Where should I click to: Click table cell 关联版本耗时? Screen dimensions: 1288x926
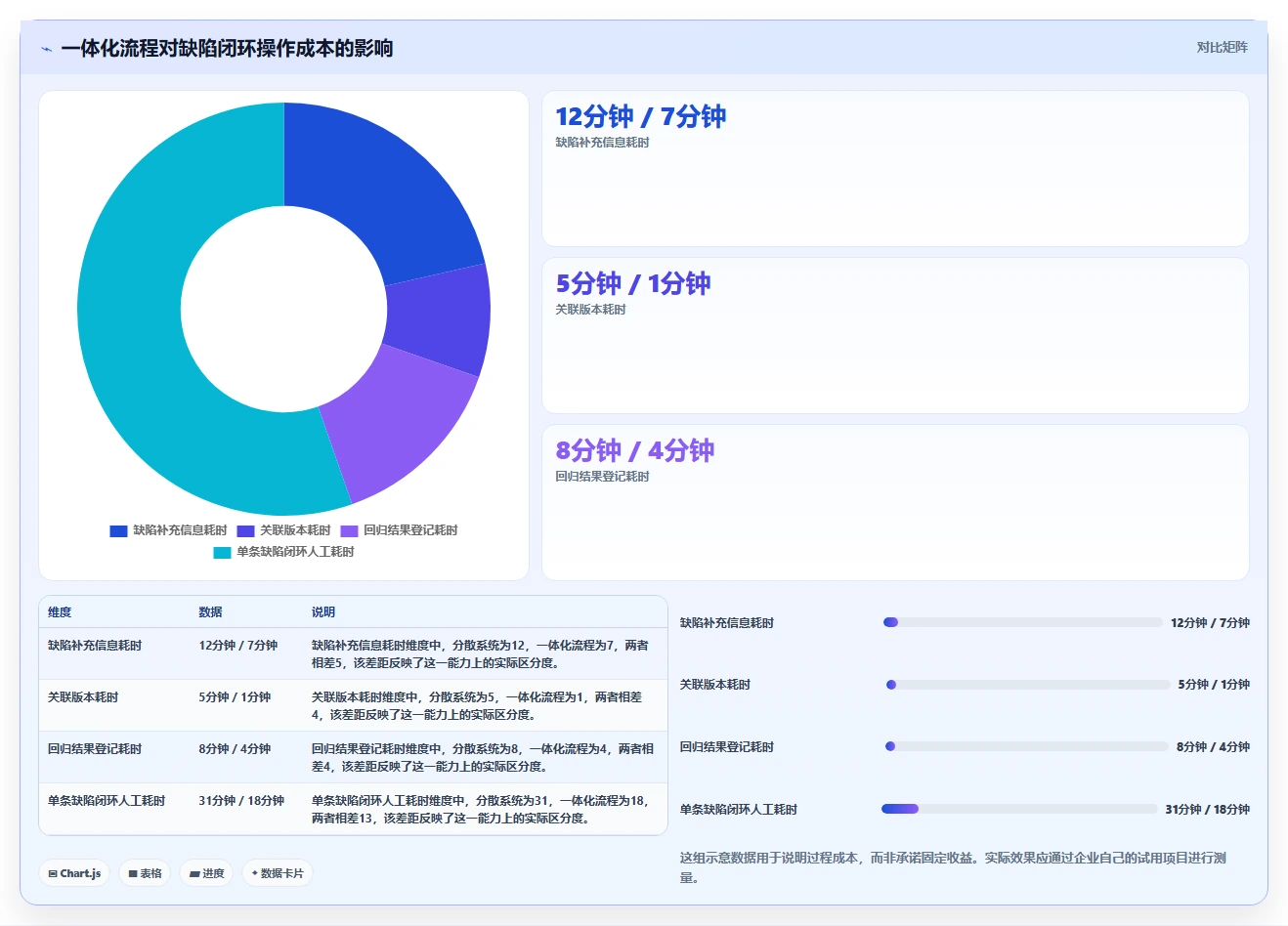[x=83, y=697]
